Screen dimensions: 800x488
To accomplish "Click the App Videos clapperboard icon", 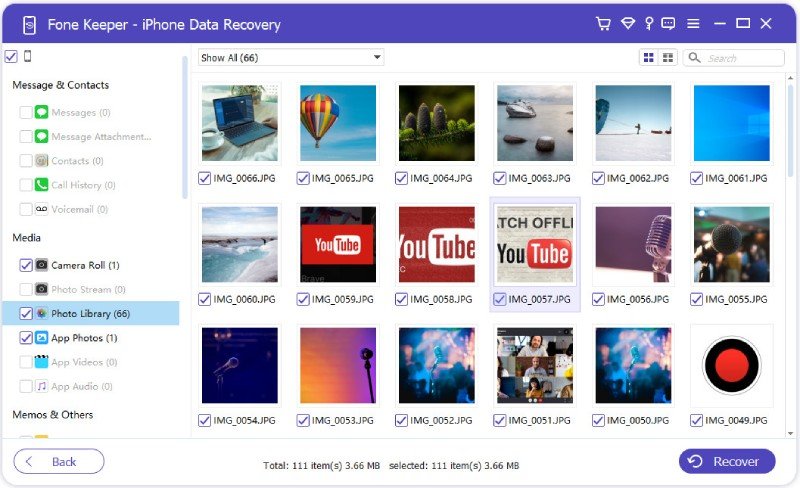I will pyautogui.click(x=41, y=362).
